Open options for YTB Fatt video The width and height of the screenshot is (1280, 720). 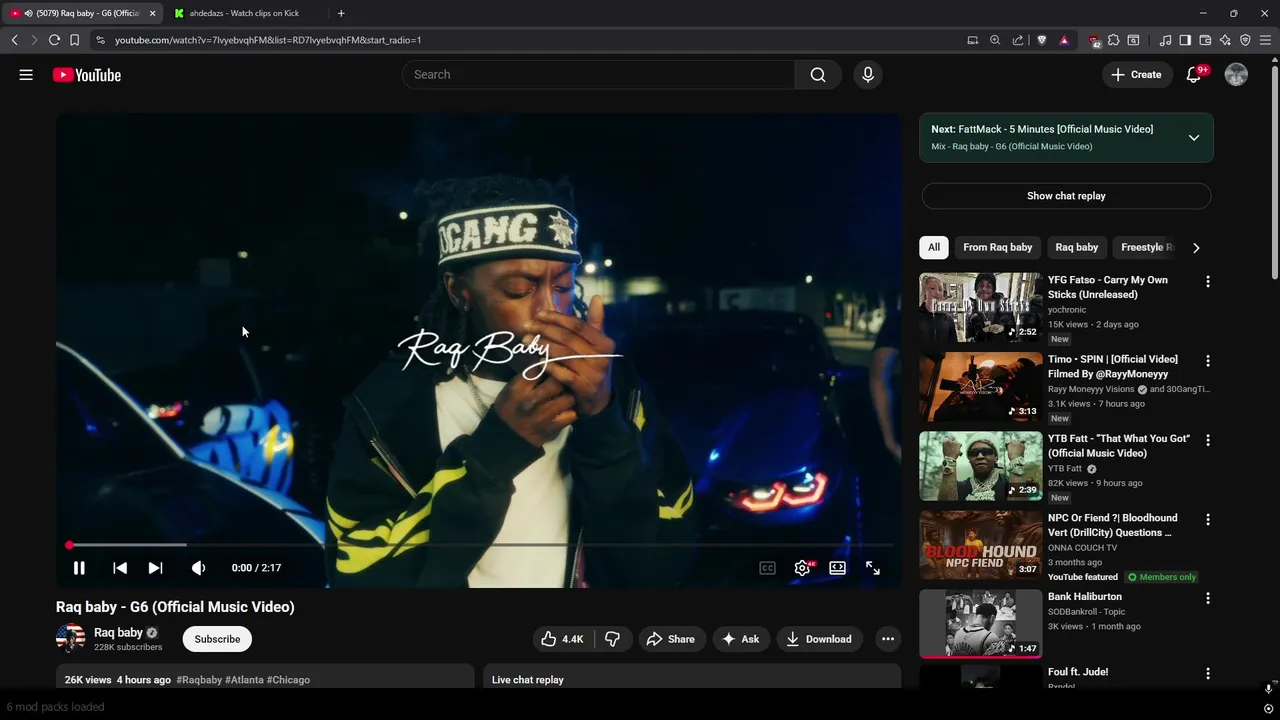(x=1207, y=440)
